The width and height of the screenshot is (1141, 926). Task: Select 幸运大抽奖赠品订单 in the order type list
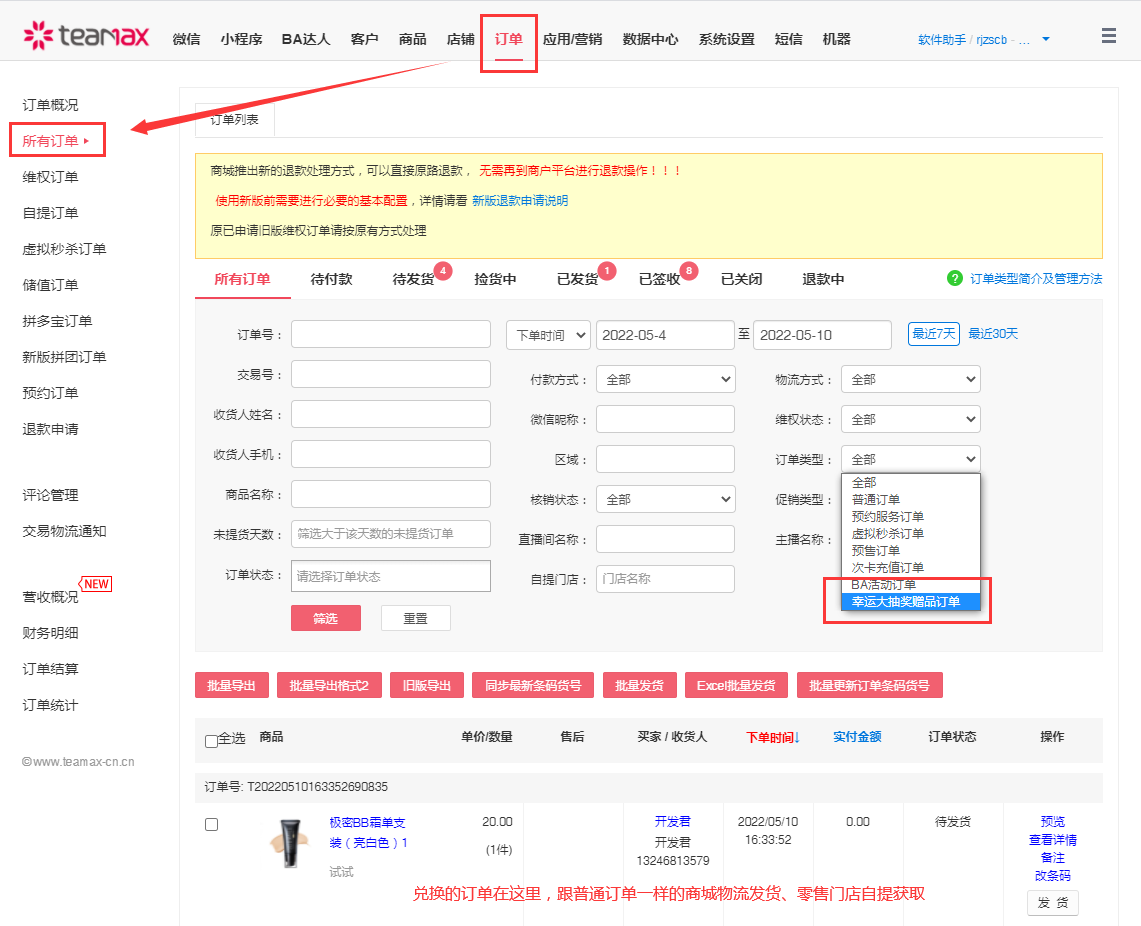coord(906,601)
